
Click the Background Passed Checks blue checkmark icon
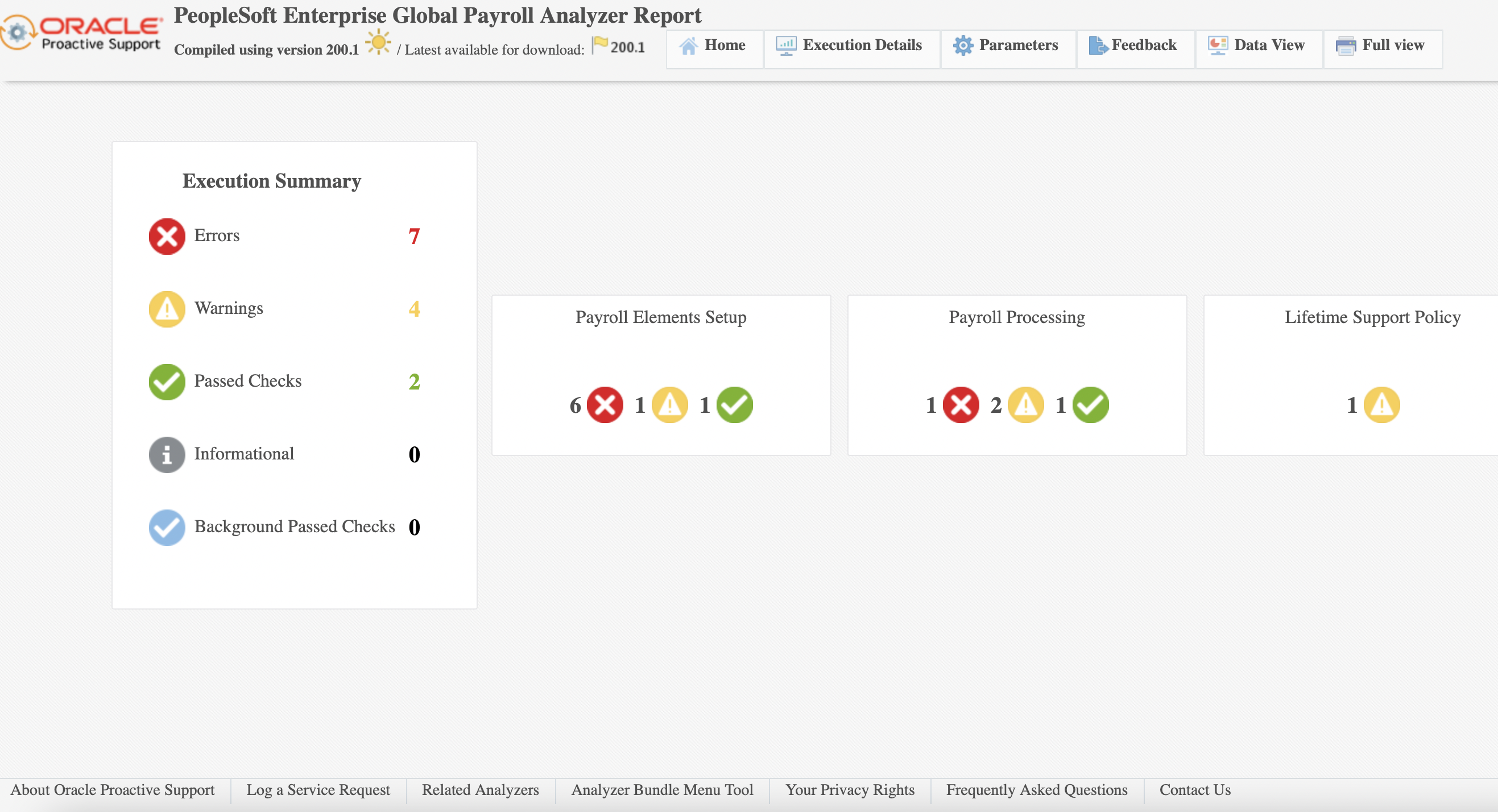(x=165, y=525)
